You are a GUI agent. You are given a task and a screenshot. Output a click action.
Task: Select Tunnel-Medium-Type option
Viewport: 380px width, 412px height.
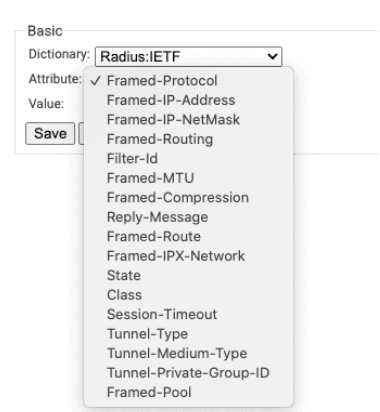(189, 353)
